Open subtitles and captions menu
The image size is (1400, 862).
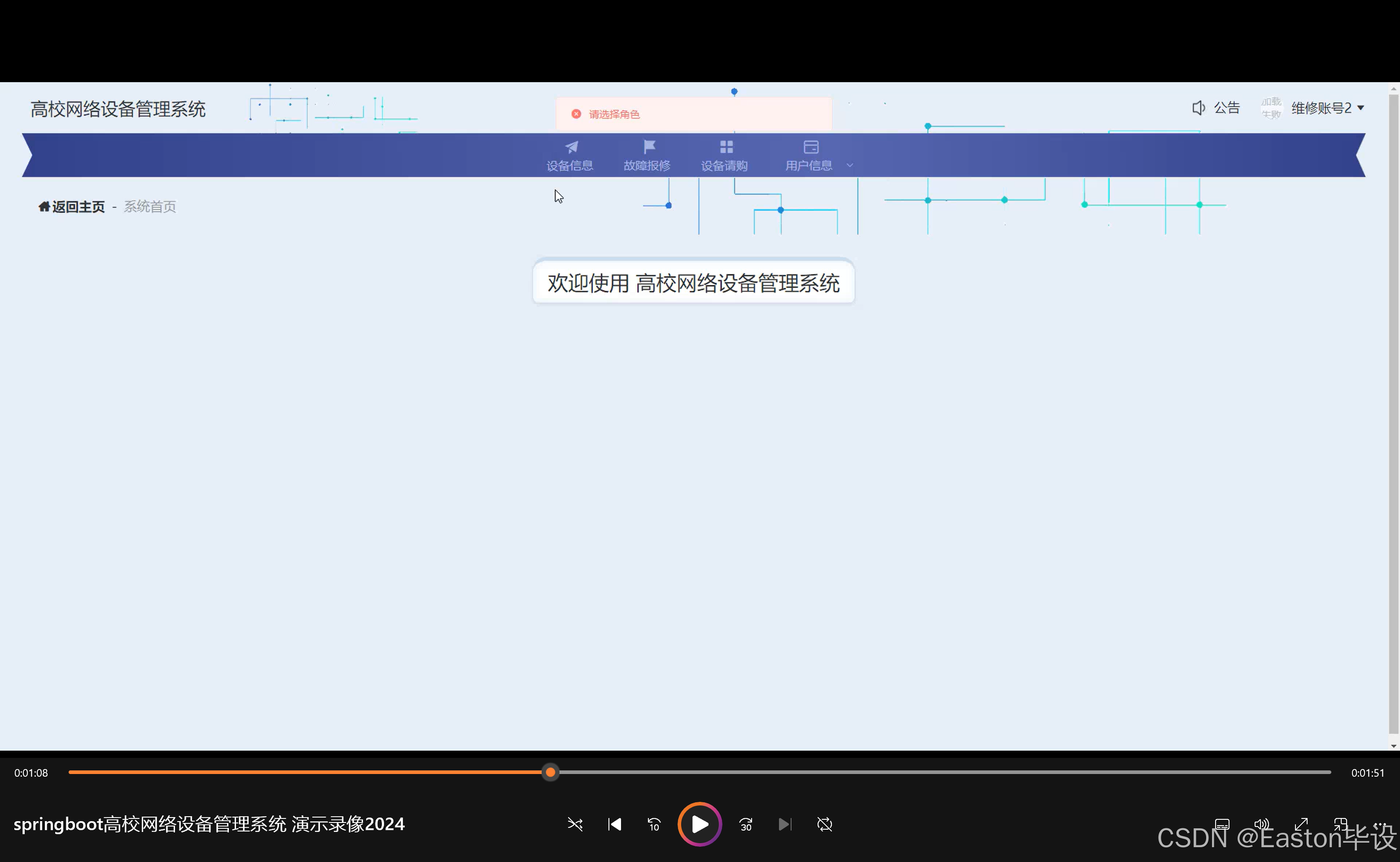click(1222, 824)
